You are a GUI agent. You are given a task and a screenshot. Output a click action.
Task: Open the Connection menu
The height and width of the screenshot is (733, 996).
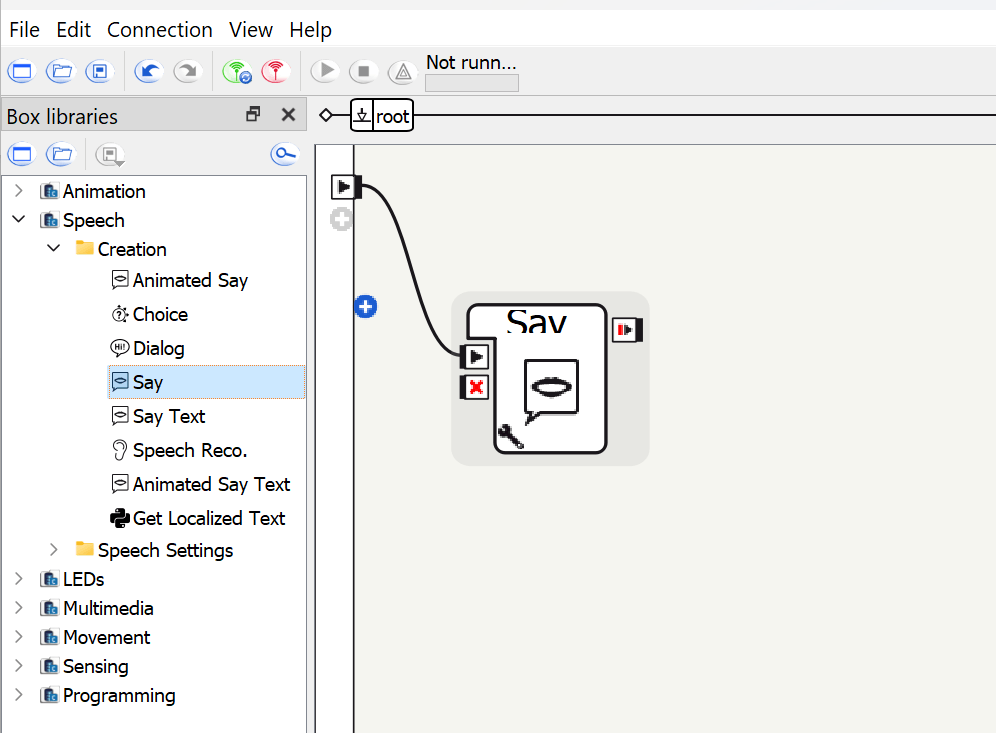point(160,30)
